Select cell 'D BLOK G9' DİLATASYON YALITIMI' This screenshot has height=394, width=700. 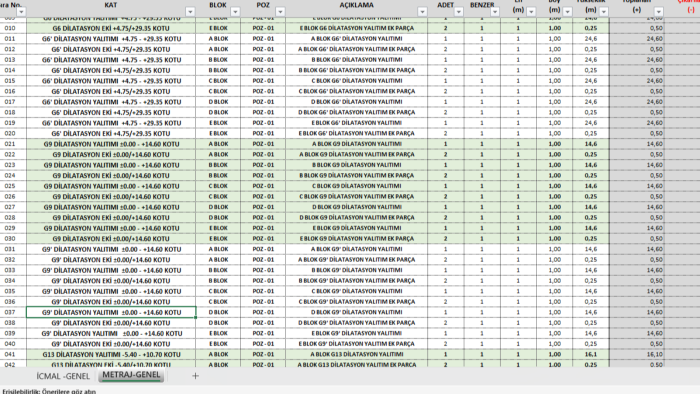(356, 312)
